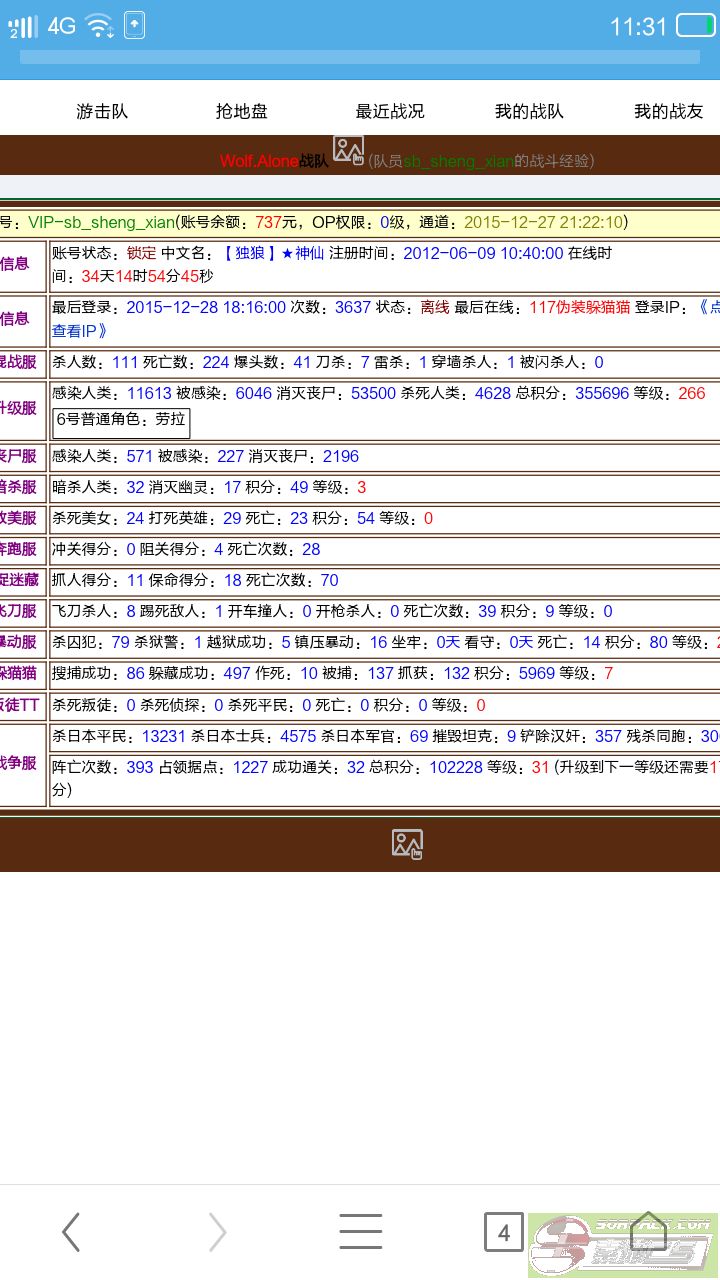Switch to the 游击队 tab

[102, 111]
